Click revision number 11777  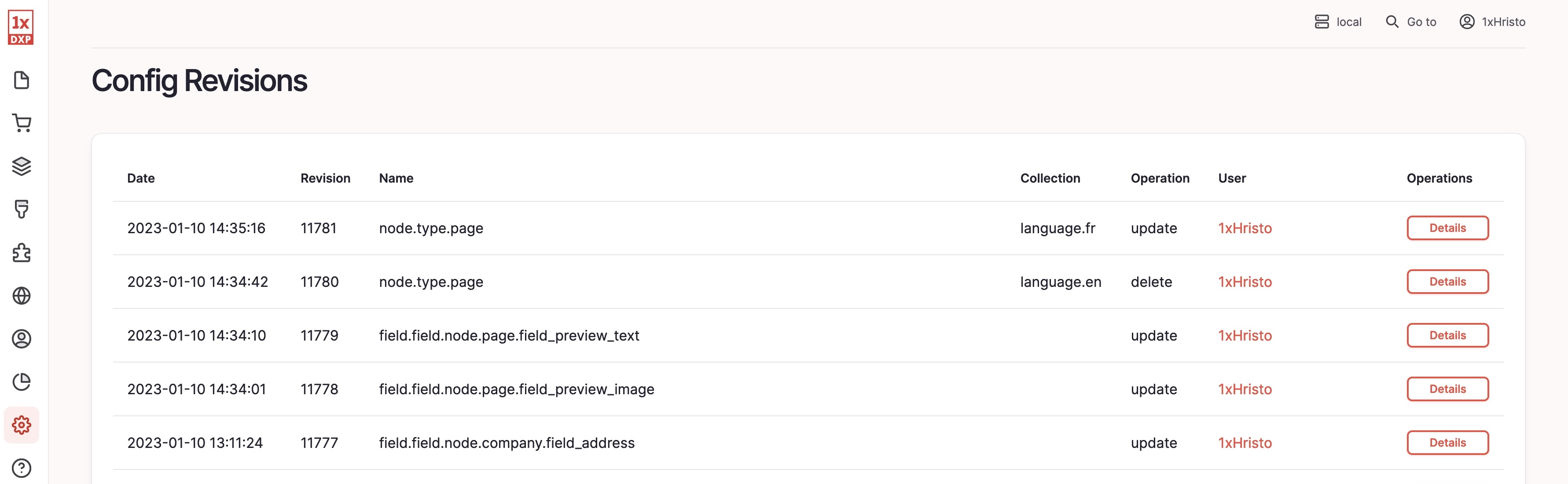[x=319, y=443]
